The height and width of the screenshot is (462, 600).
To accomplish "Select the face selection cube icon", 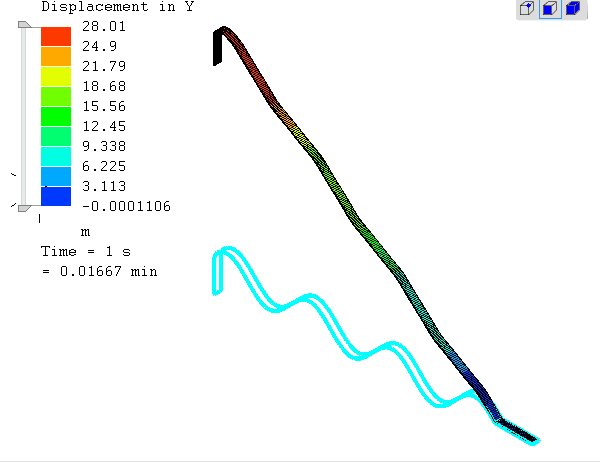I will (550, 8).
